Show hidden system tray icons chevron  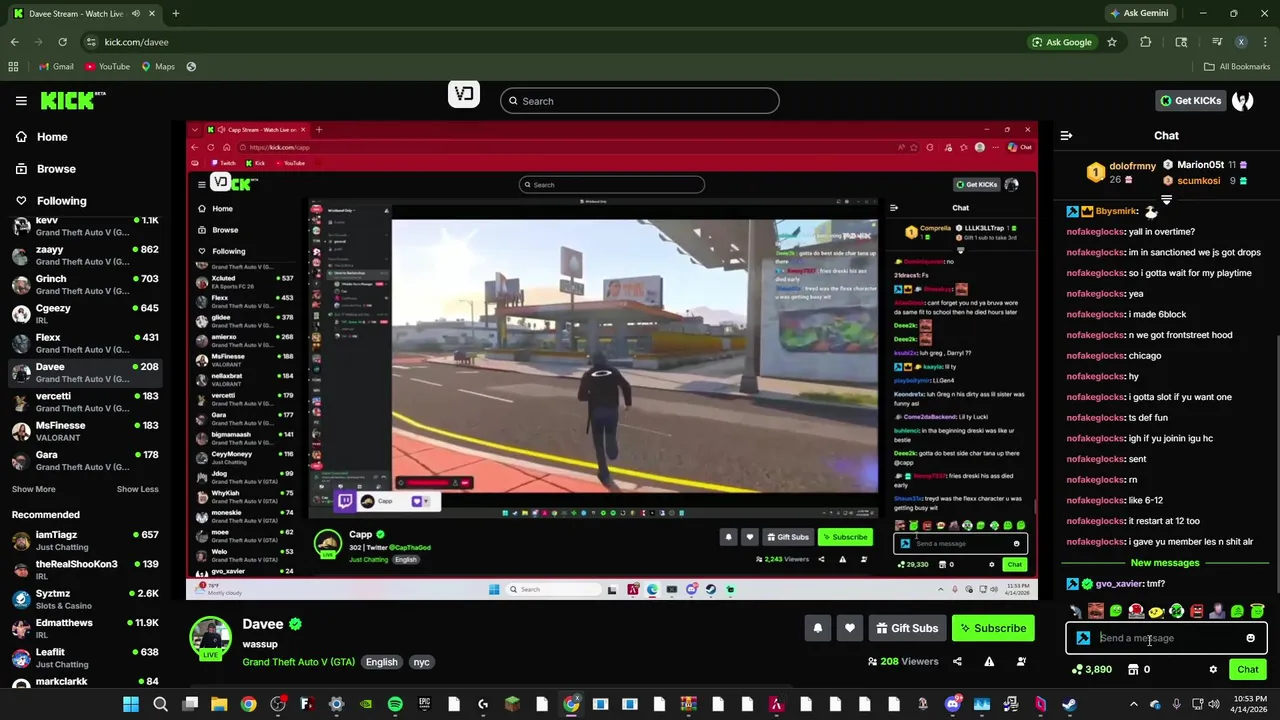(1133, 704)
